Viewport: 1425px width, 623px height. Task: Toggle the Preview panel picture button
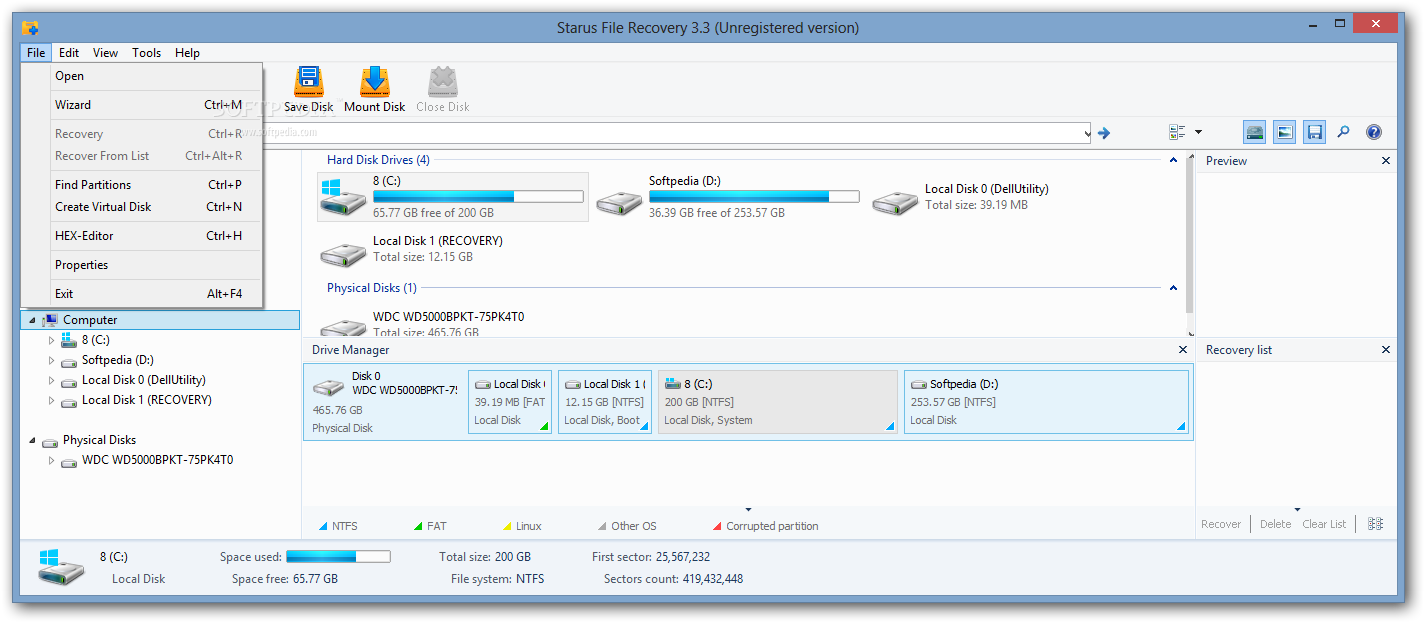click(x=1285, y=132)
